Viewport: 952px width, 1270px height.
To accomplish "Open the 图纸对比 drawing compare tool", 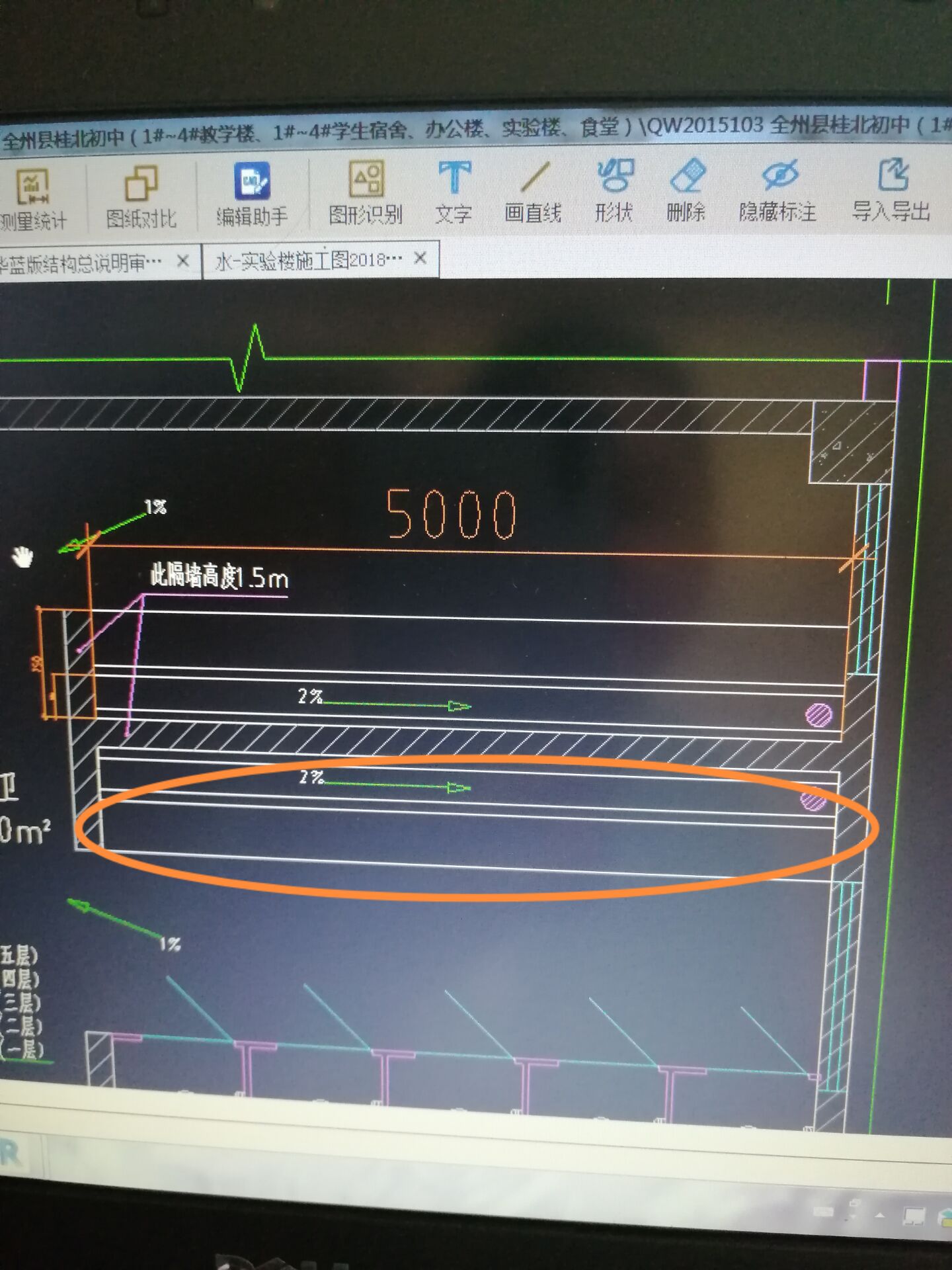I will [141, 197].
